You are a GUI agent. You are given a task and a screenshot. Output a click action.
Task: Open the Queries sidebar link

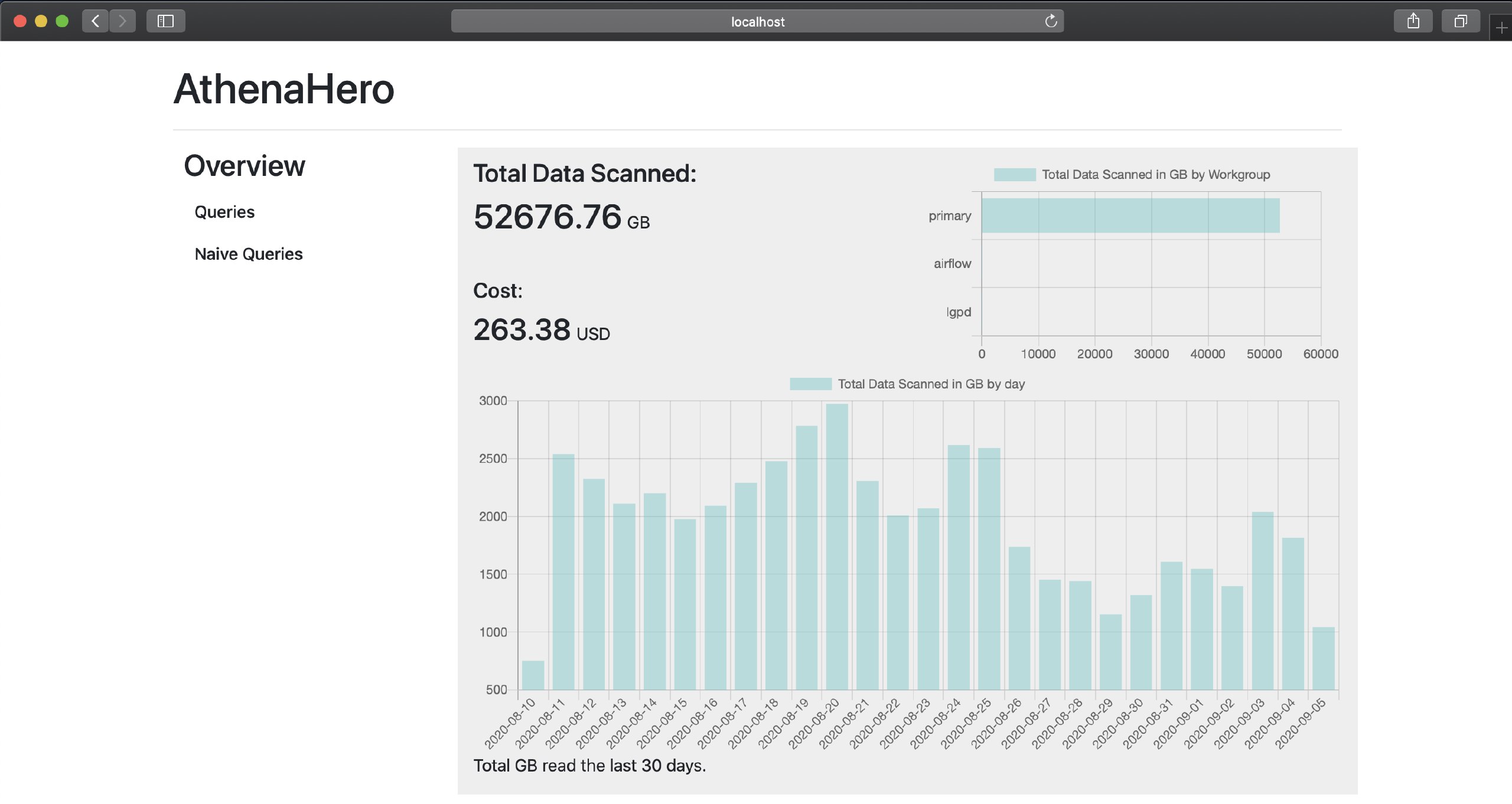coord(224,212)
